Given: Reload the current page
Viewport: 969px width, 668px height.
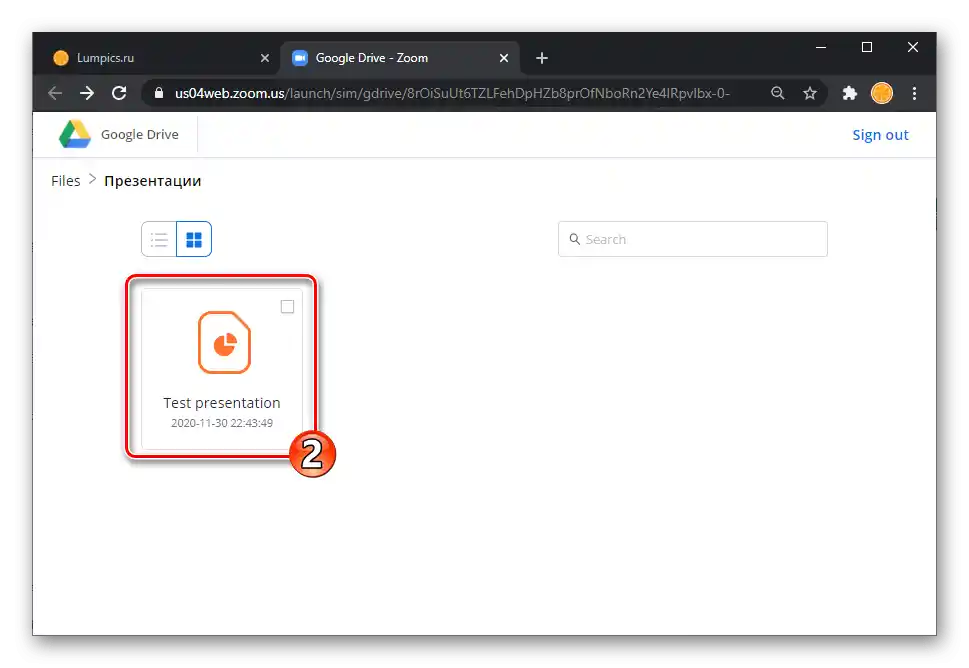Looking at the screenshot, I should point(119,93).
